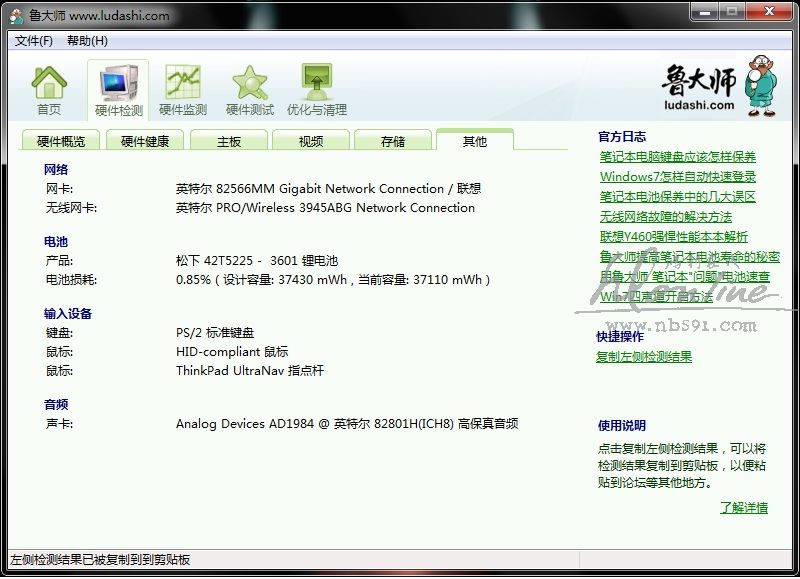Open the 文件(F) menu

point(34,41)
